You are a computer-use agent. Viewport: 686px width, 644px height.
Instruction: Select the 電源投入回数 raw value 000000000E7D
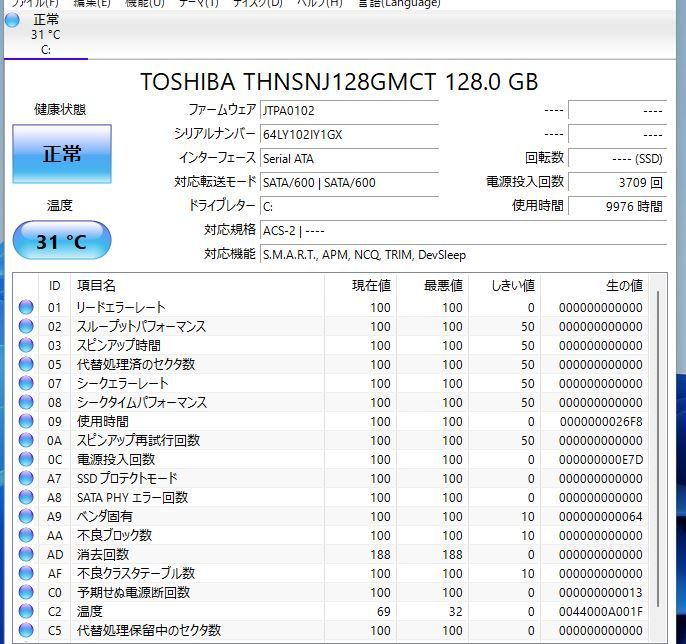tap(601, 460)
